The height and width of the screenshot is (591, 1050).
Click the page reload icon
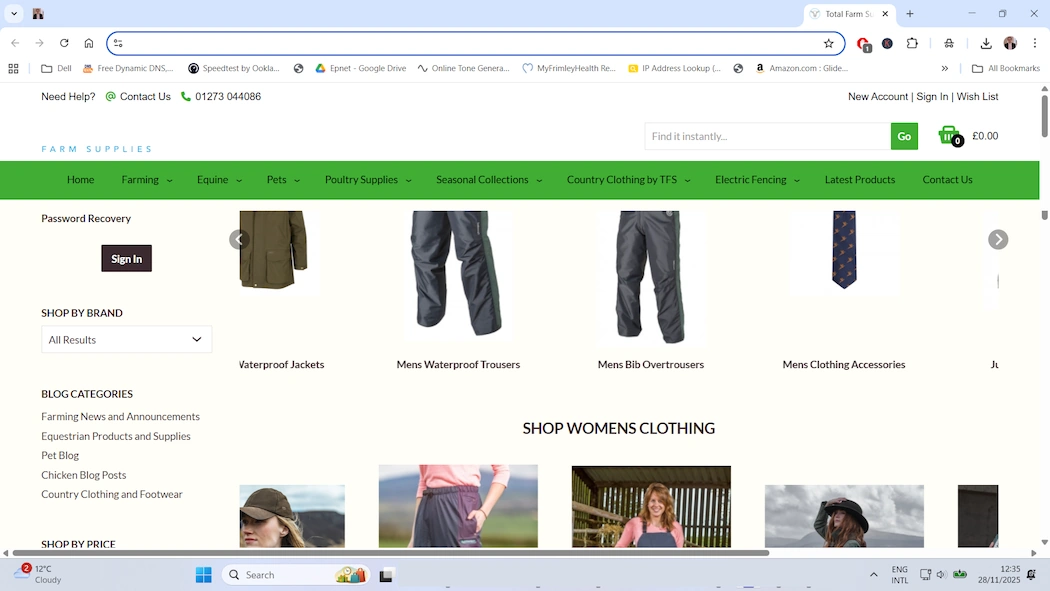click(63, 43)
